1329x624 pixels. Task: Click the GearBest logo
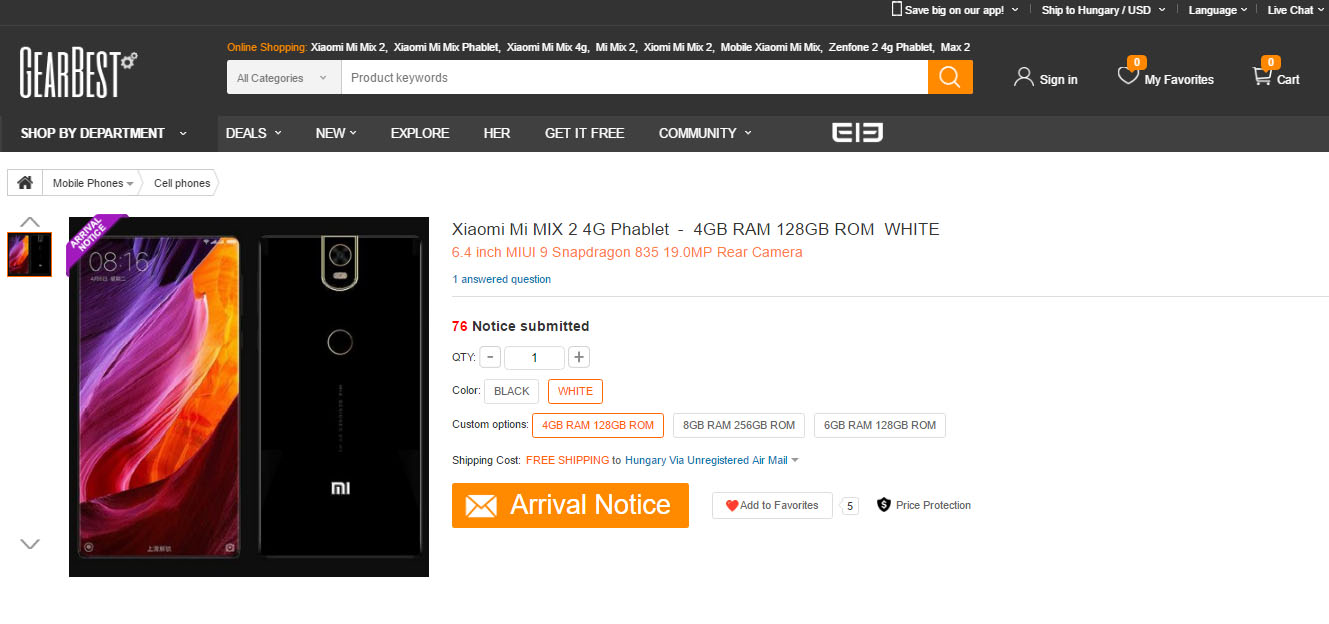78,75
